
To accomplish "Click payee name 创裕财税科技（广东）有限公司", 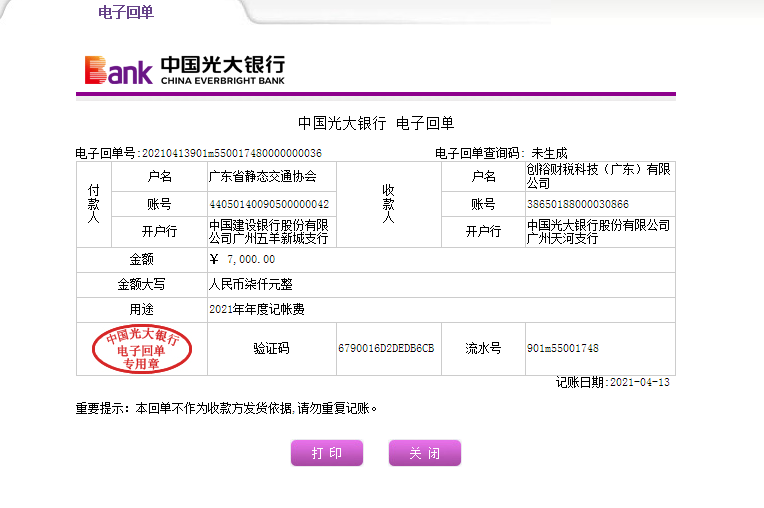I will [599, 176].
